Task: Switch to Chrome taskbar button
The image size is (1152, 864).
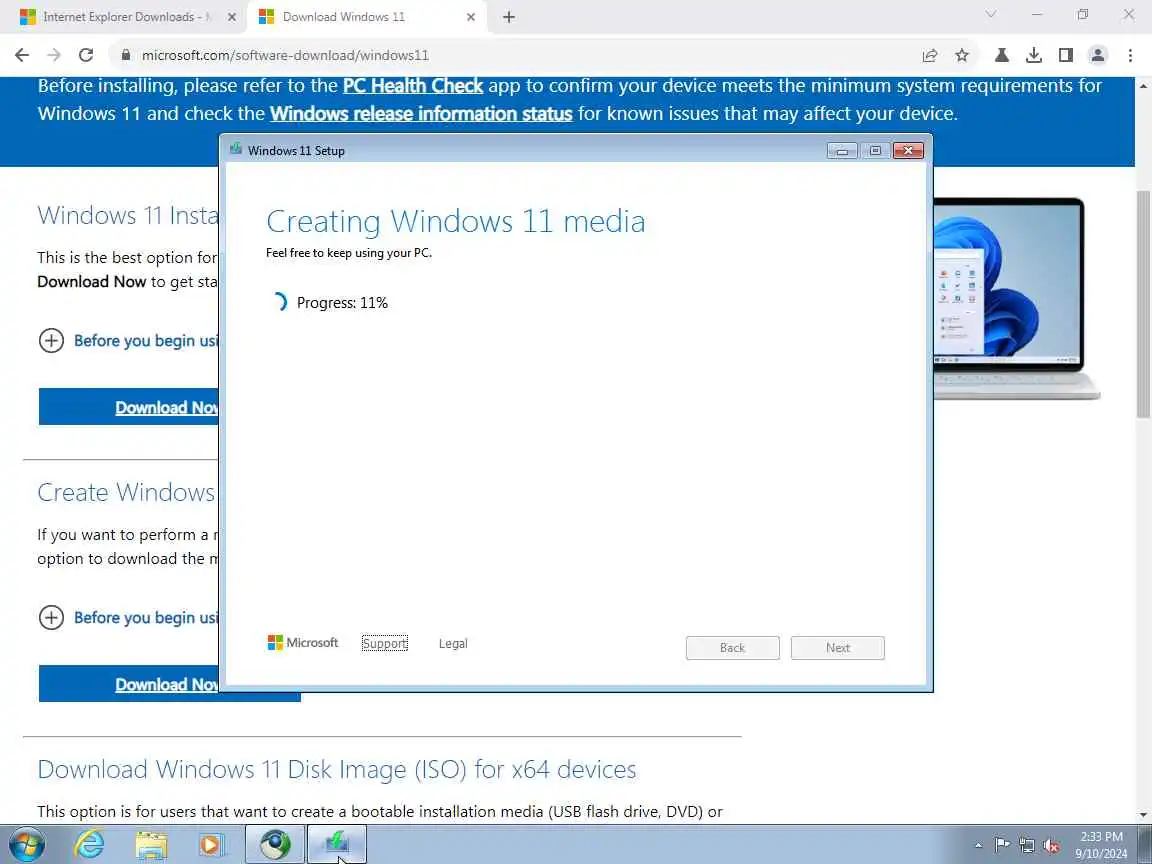Action: point(275,845)
